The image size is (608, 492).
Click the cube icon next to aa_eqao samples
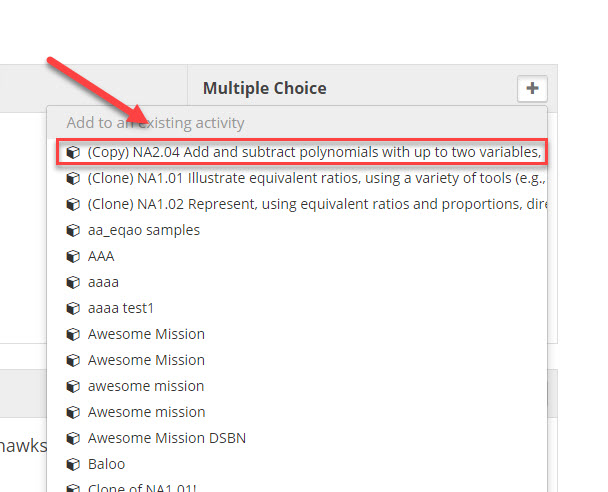point(73,230)
